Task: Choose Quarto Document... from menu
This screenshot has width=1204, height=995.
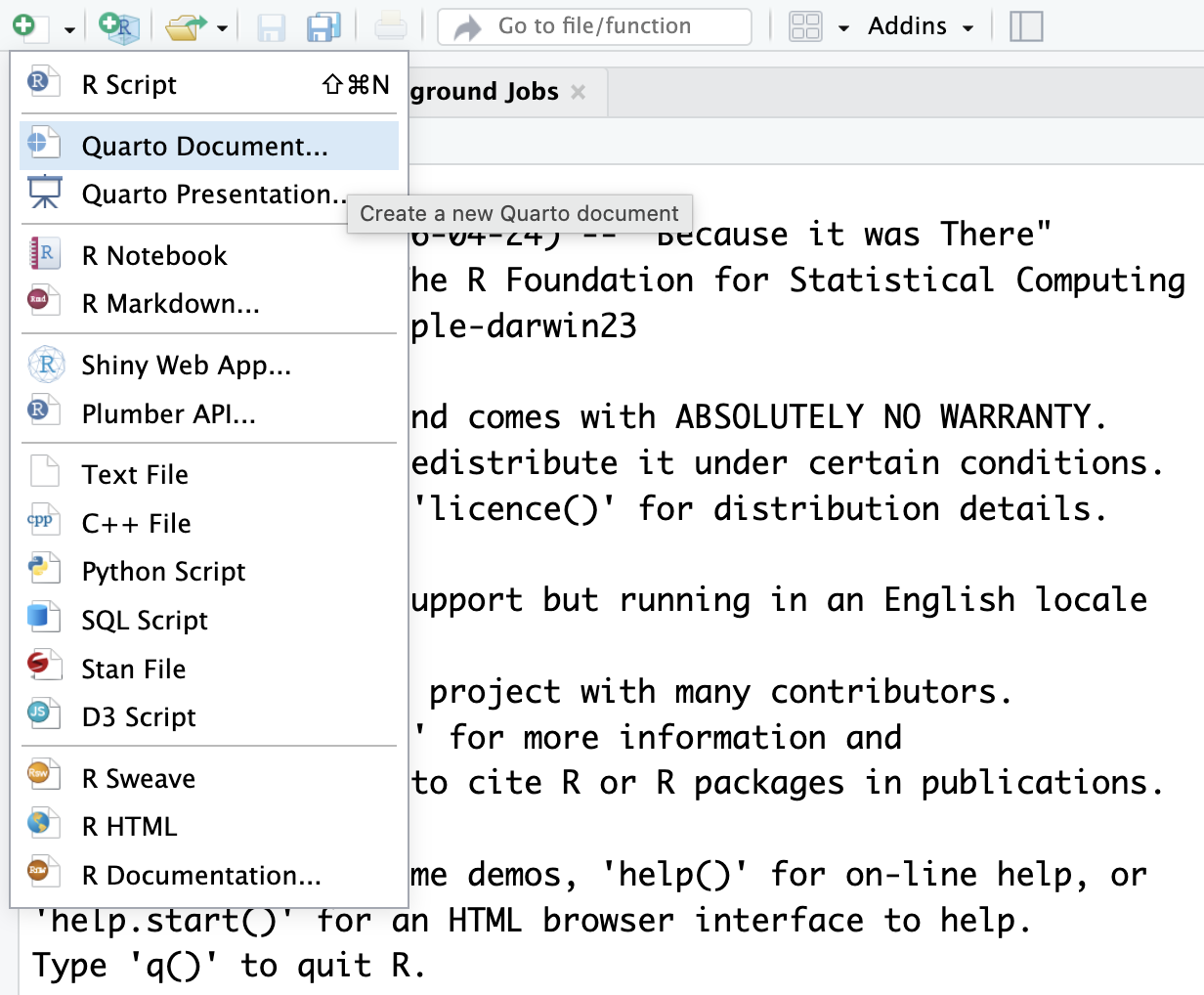Action: (209, 146)
